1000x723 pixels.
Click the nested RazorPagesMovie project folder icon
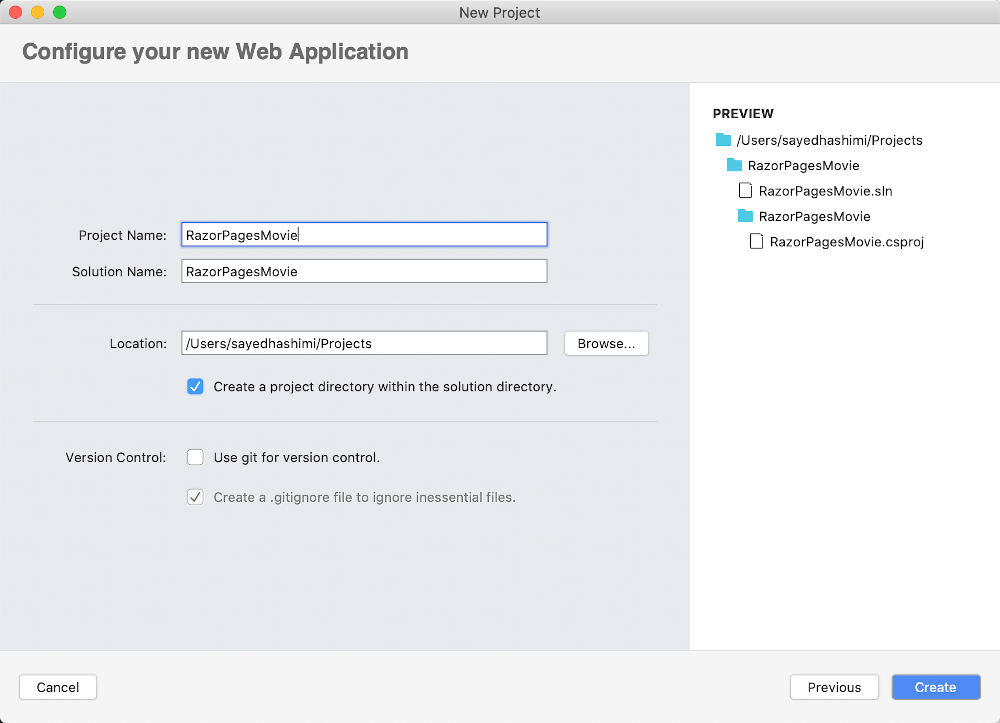(747, 216)
